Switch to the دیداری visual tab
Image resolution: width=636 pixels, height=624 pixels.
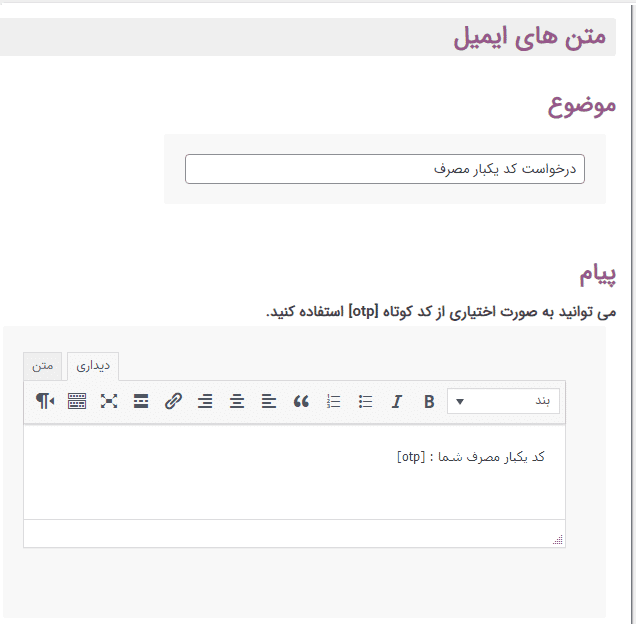(x=93, y=366)
